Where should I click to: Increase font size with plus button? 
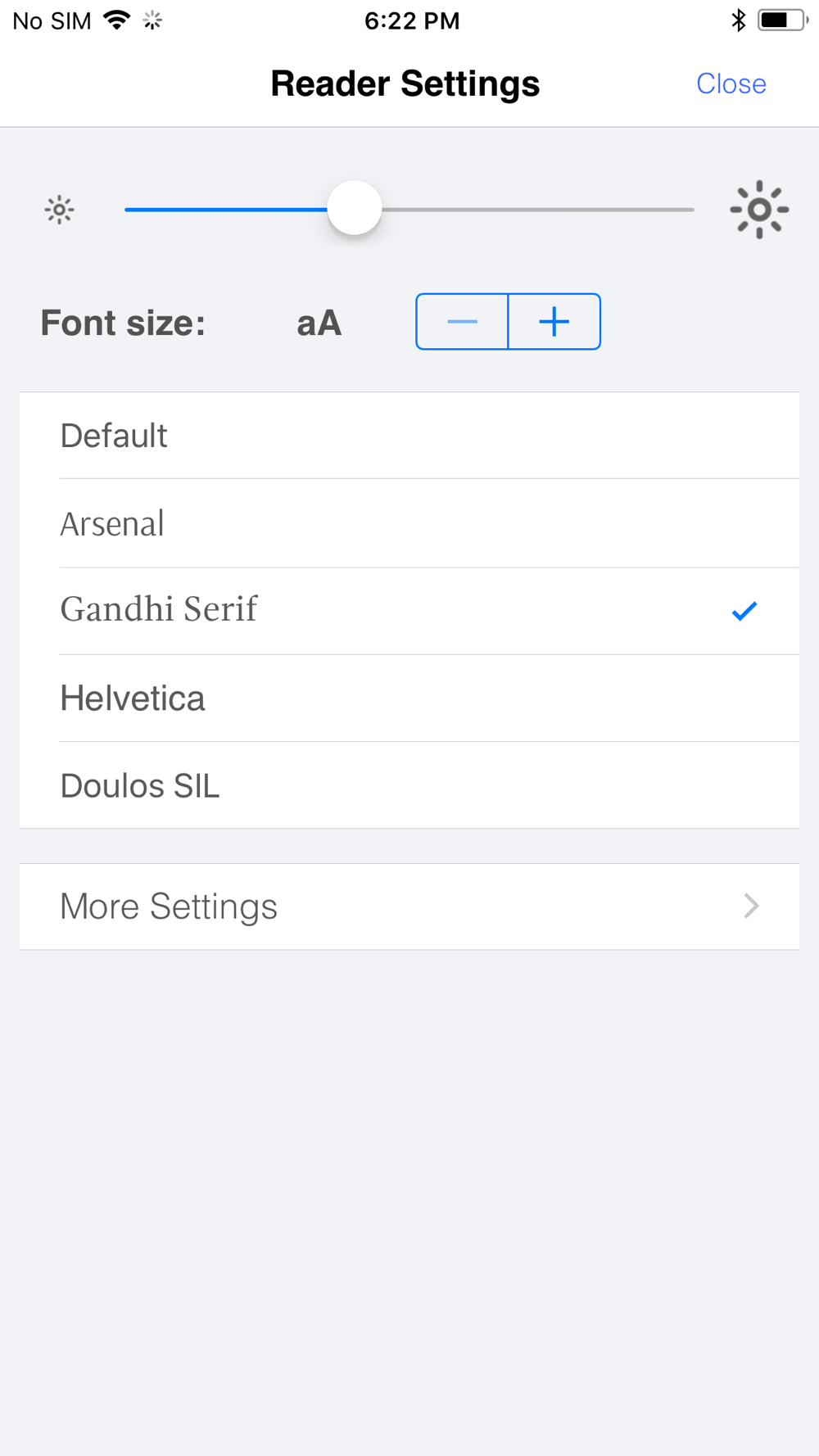pos(554,322)
